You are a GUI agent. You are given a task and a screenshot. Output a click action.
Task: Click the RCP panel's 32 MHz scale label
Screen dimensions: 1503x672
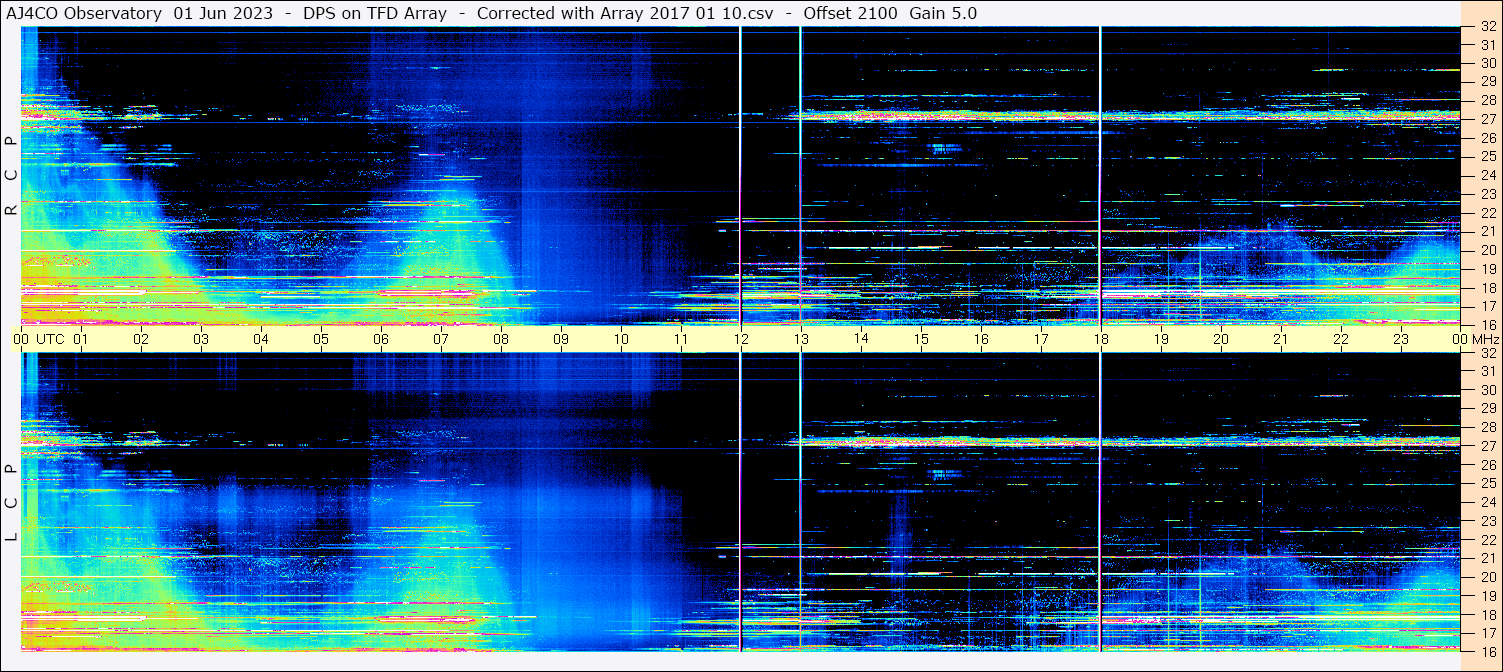(1487, 26)
